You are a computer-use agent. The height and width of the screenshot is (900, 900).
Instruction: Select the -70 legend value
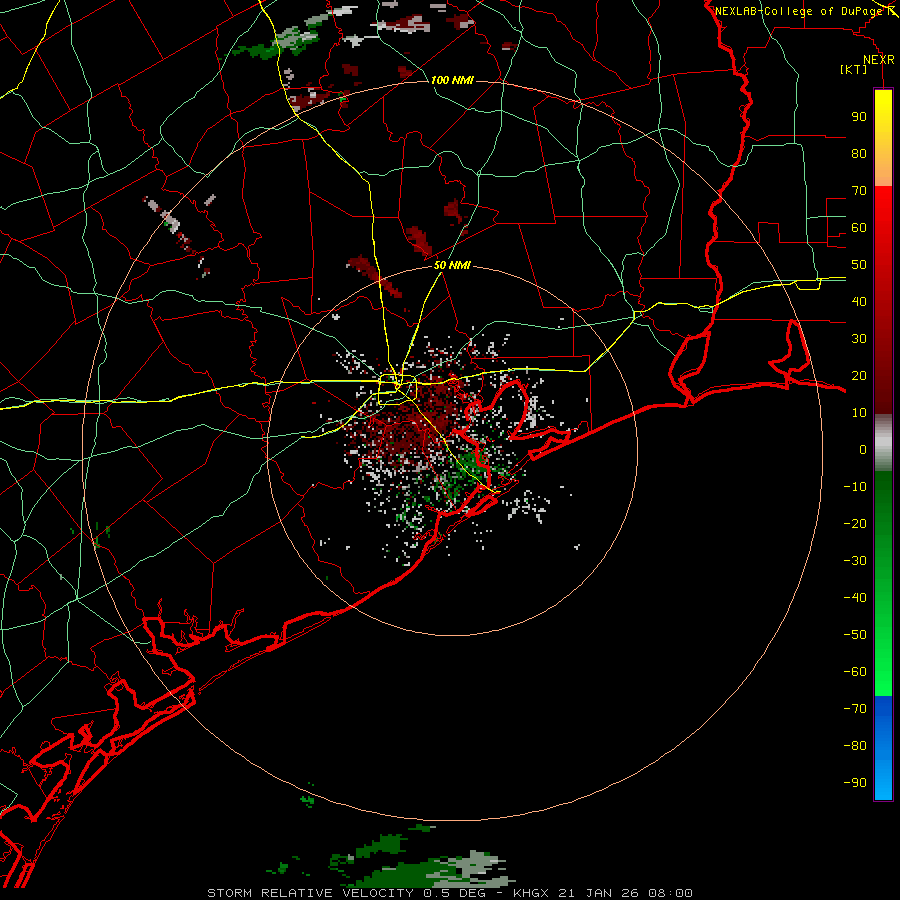pos(855,709)
